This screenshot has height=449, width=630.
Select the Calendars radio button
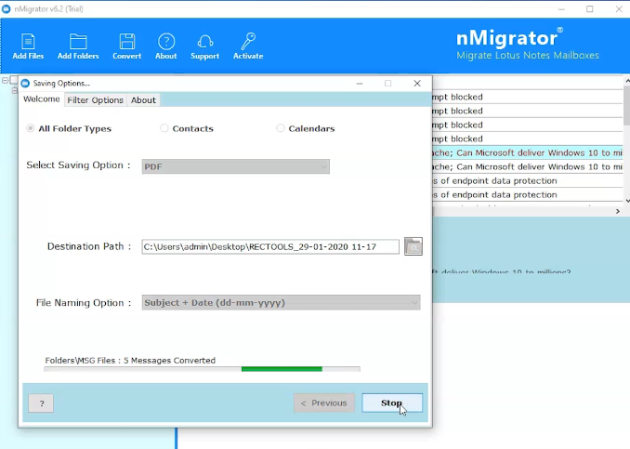click(281, 128)
